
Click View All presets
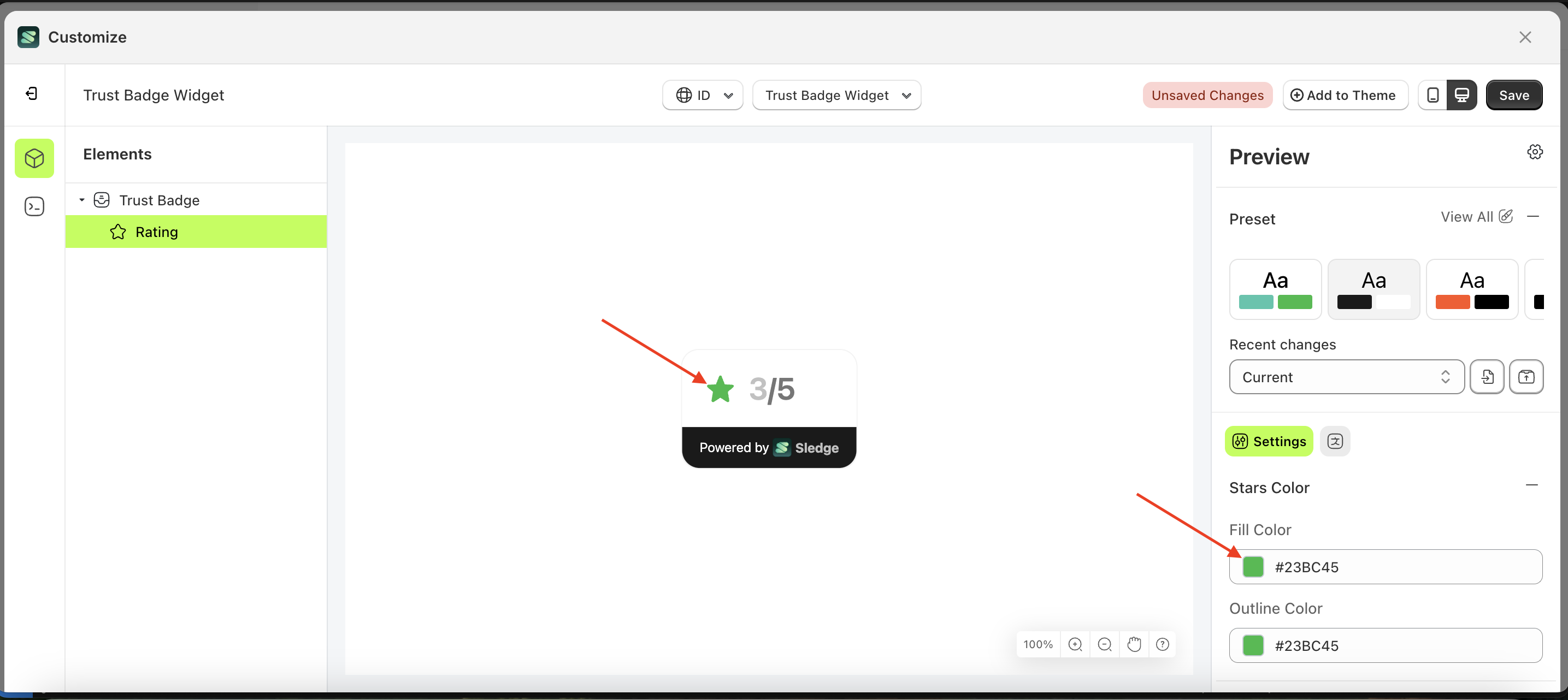pos(1467,217)
